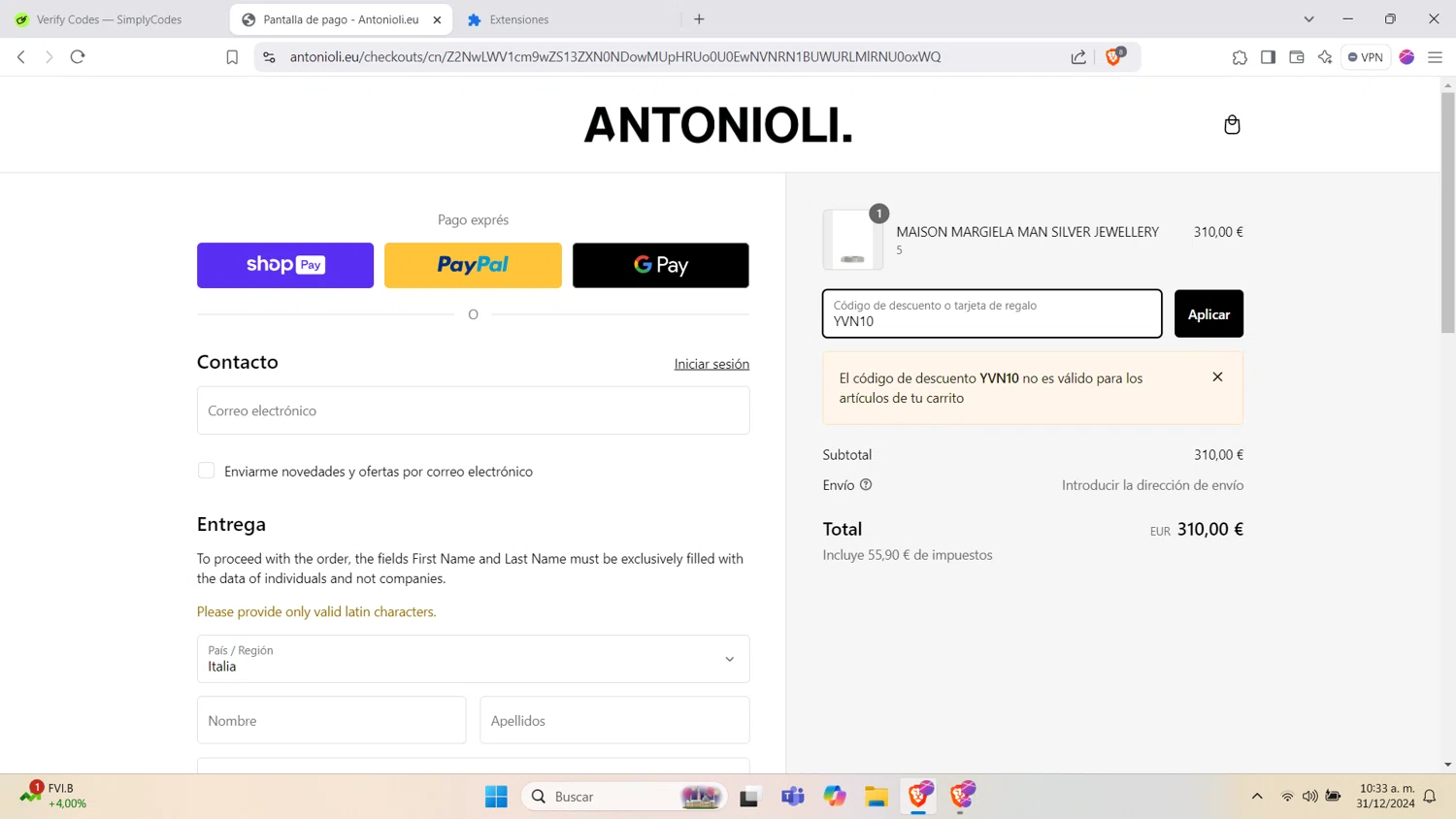This screenshot has width=1456, height=819.
Task: Reload the checkout page
Action: pyautogui.click(x=78, y=57)
